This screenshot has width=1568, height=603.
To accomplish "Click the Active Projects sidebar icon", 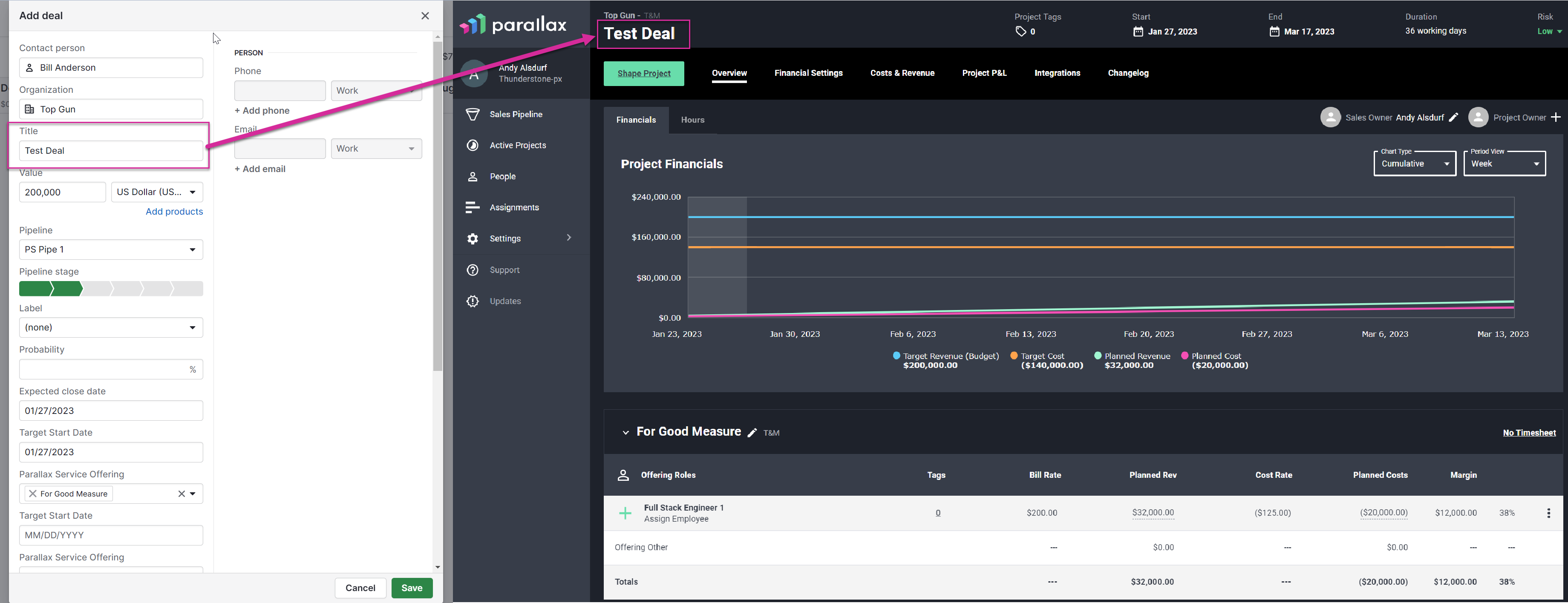I will point(473,145).
